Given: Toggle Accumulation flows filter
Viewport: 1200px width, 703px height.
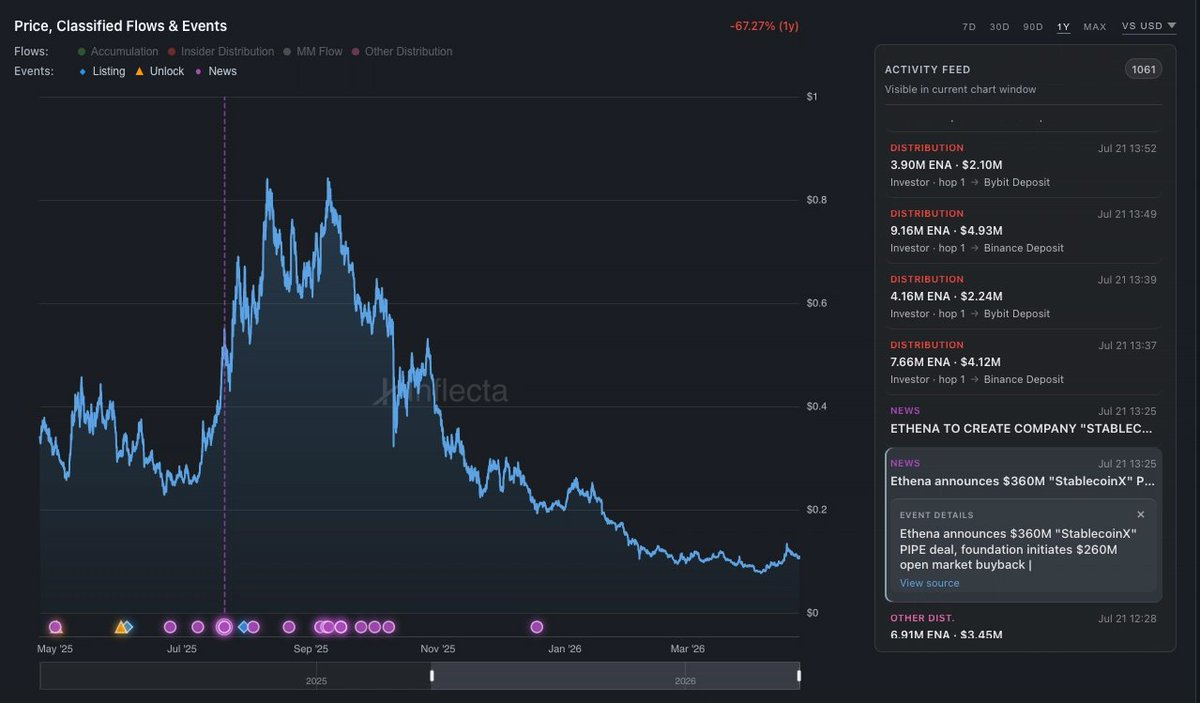Looking at the screenshot, I should pos(118,51).
